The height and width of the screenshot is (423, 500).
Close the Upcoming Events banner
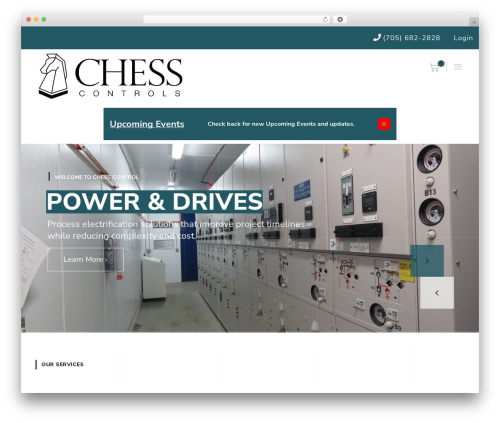click(x=384, y=124)
